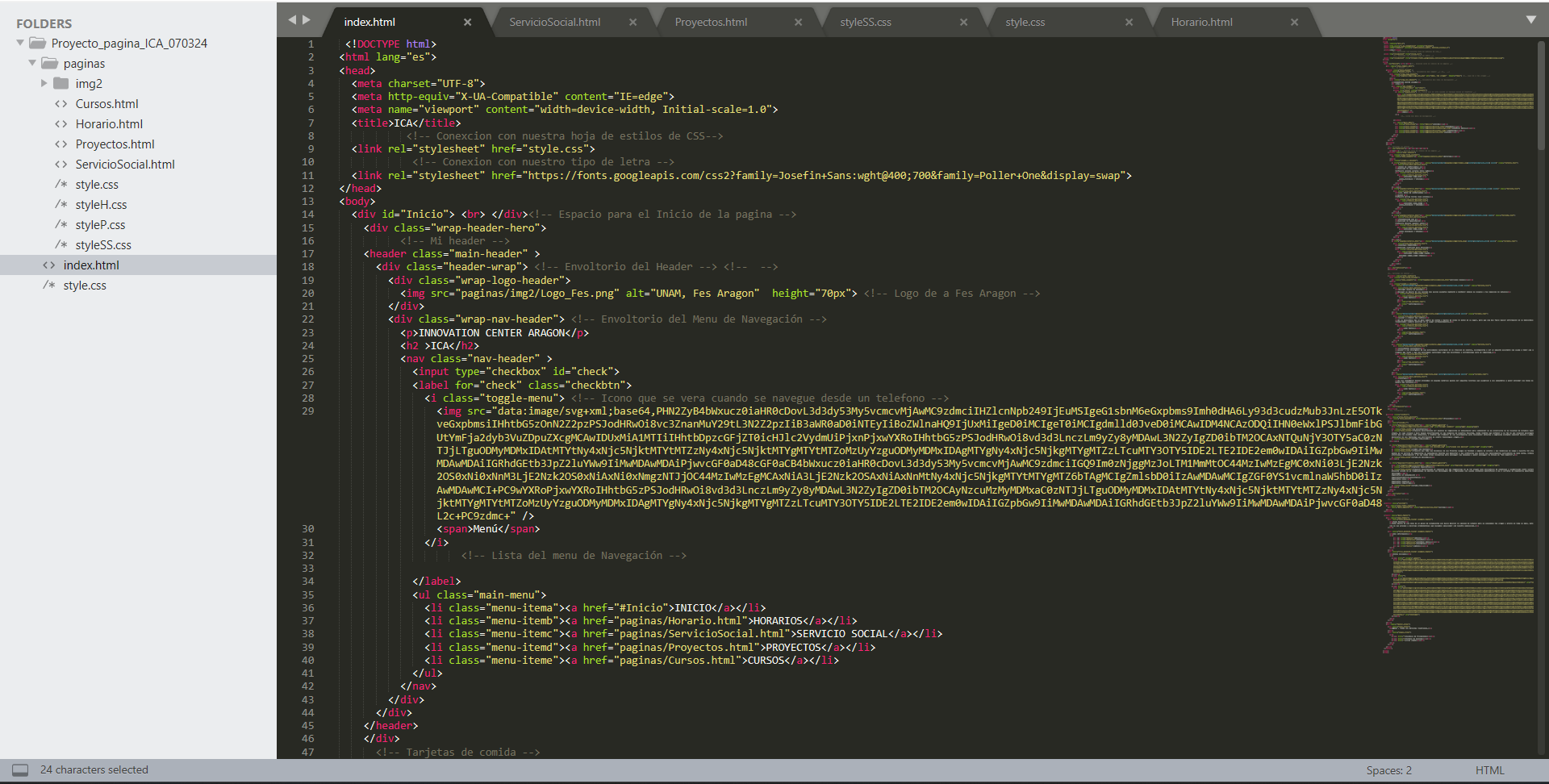Image resolution: width=1549 pixels, height=784 pixels.
Task: Open the Spaces: 2 indentation menu
Action: coord(1388,770)
